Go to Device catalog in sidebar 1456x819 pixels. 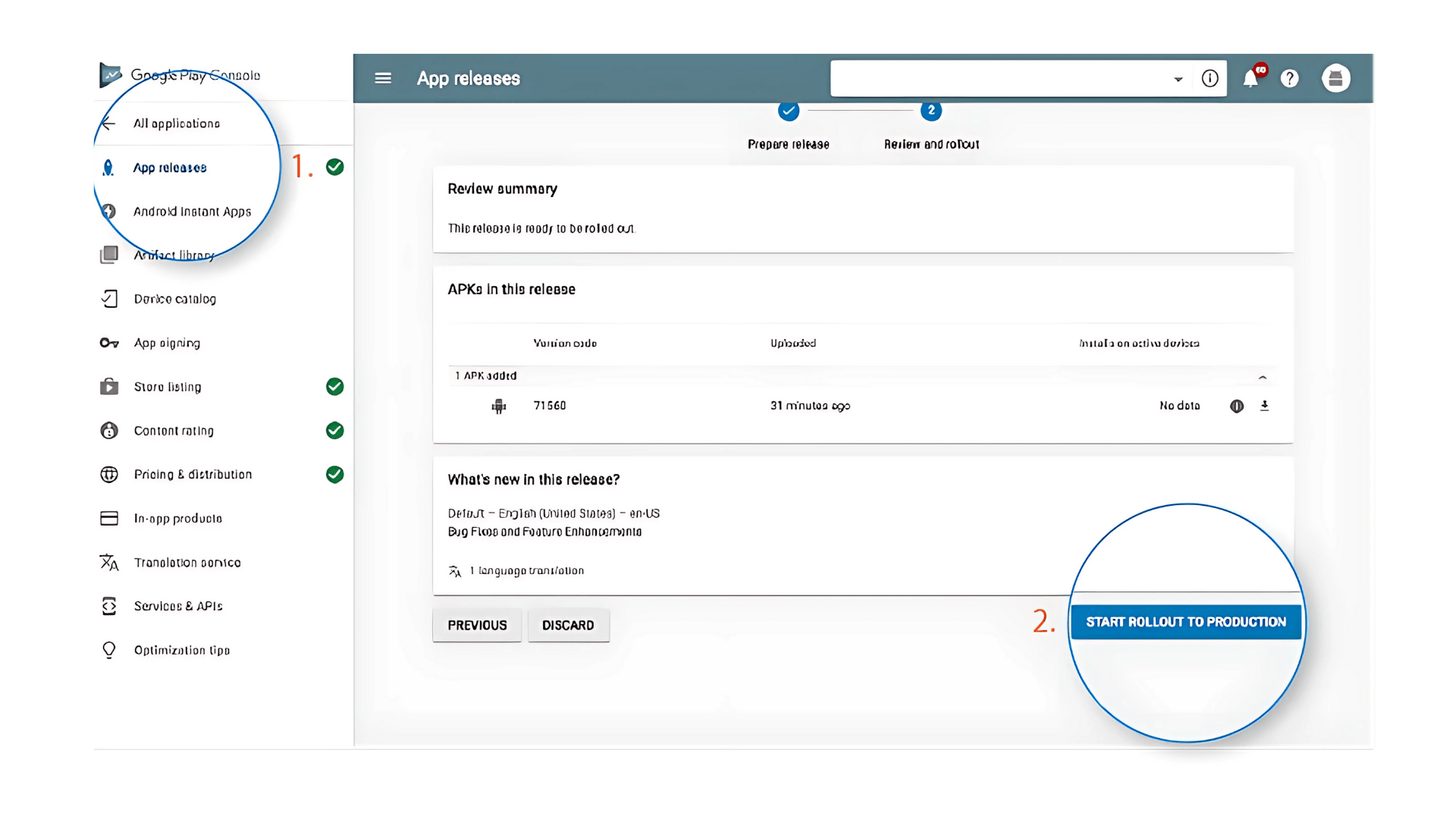coord(174,299)
